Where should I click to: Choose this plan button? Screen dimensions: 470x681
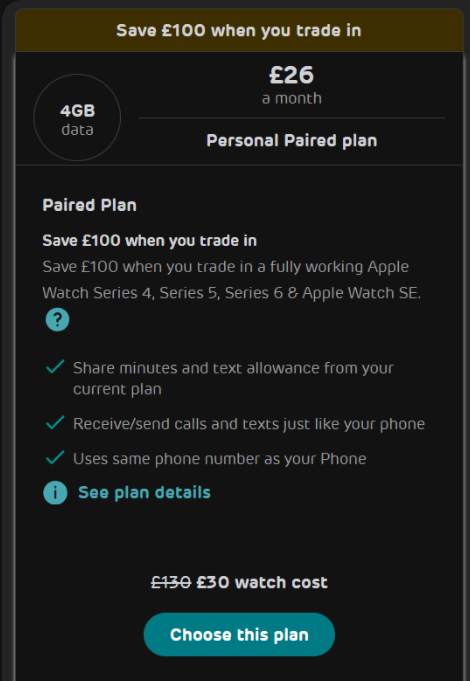coord(239,635)
